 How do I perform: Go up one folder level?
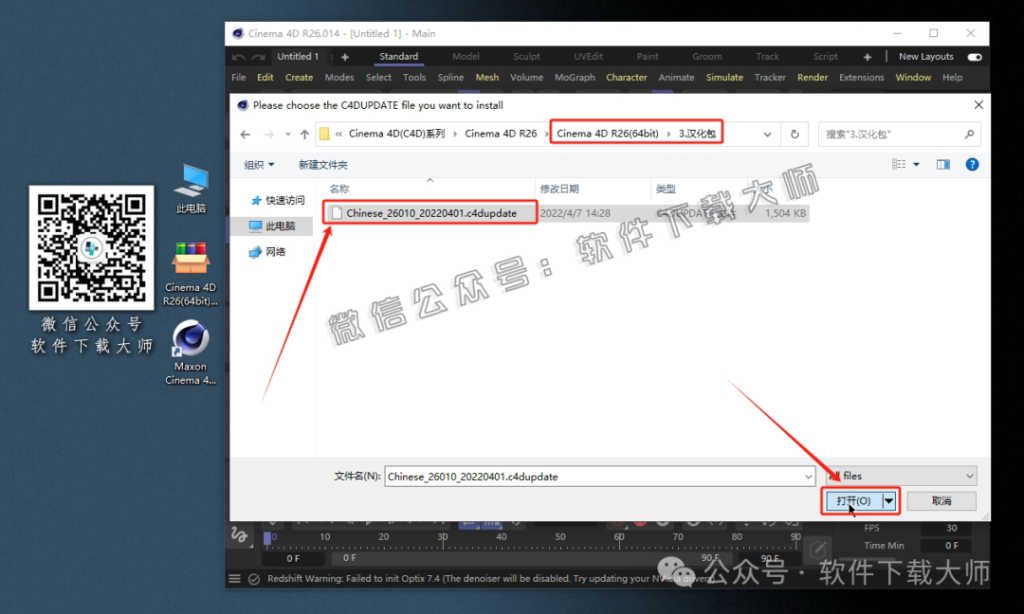[x=304, y=134]
